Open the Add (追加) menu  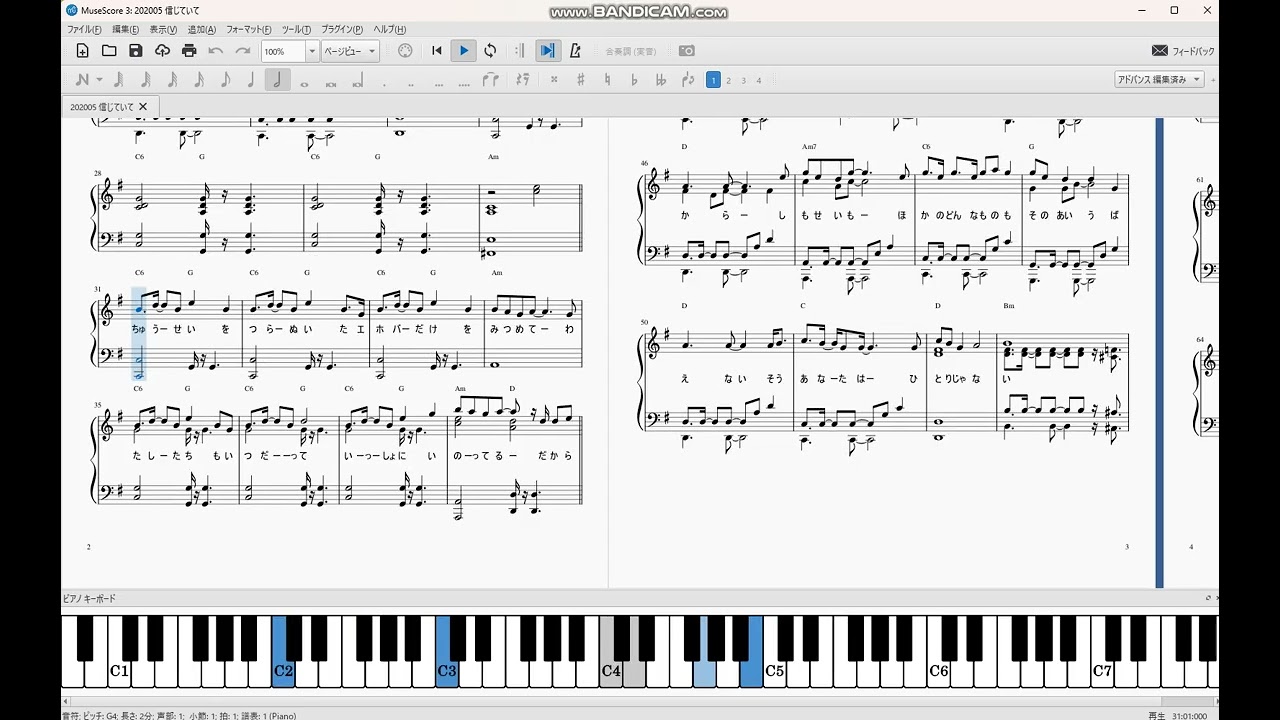202,30
